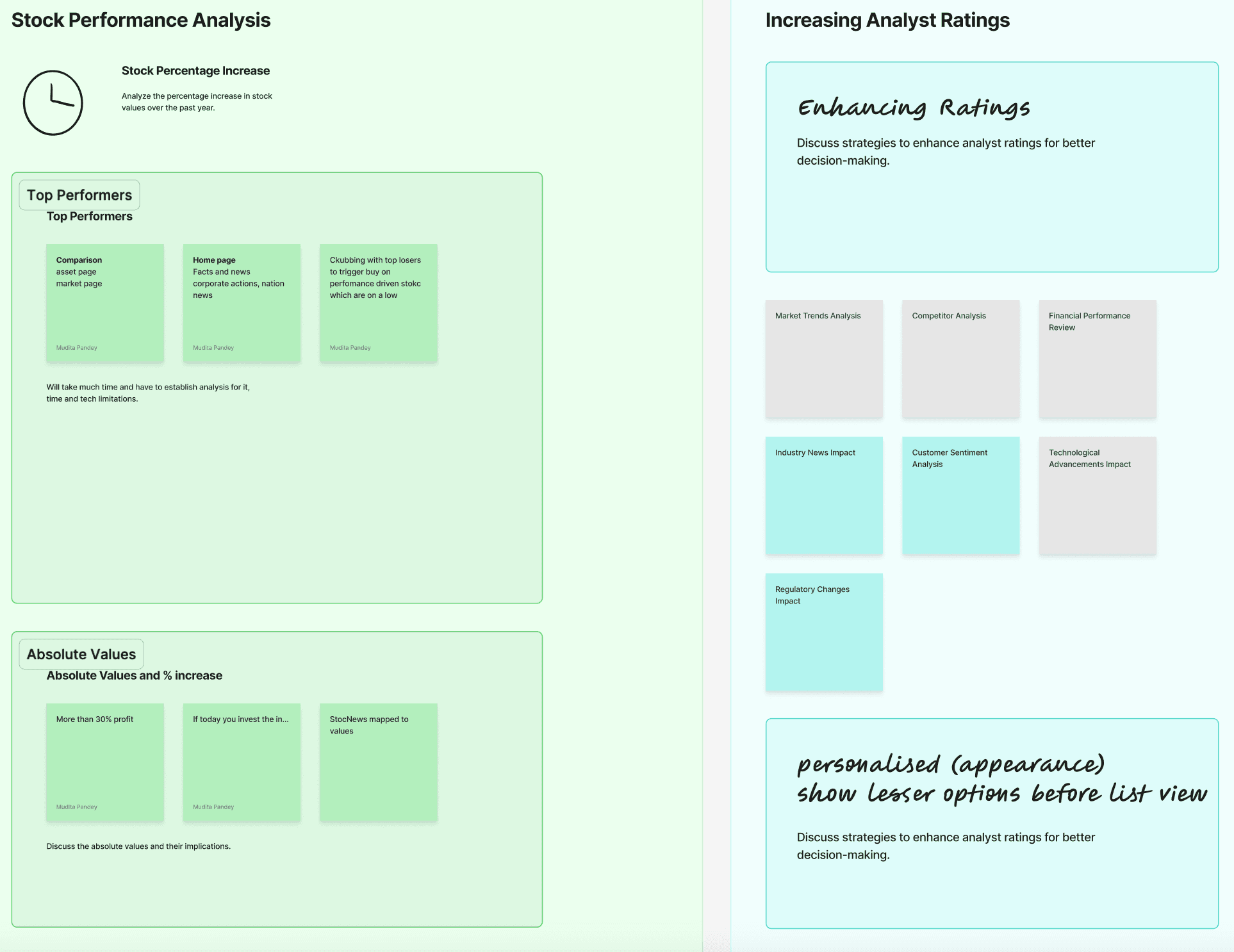This screenshot has height=952, width=1234.
Task: Click the 'If today you invest' note
Action: 242,762
